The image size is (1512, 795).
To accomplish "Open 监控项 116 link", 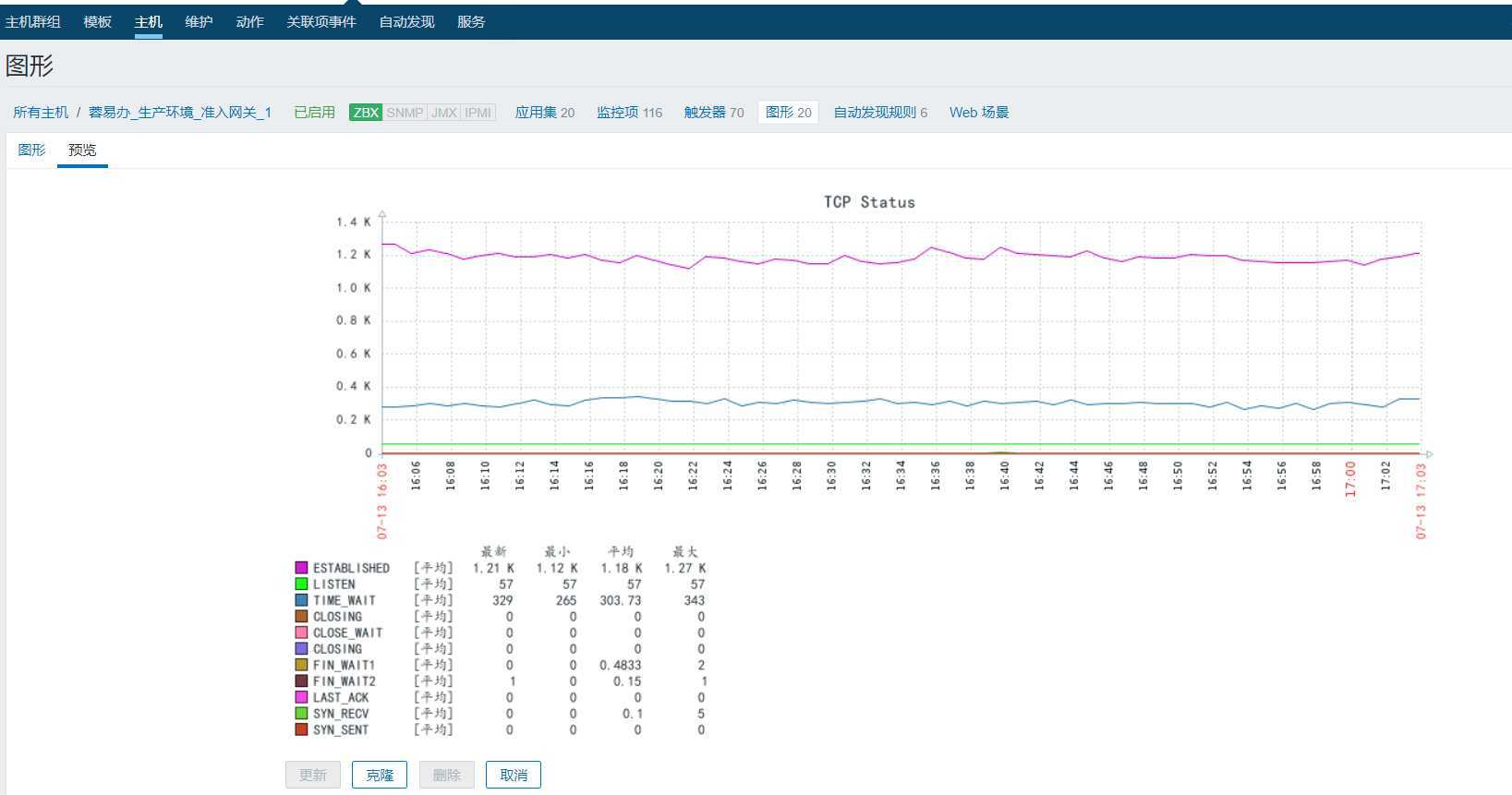I will pyautogui.click(x=629, y=113).
